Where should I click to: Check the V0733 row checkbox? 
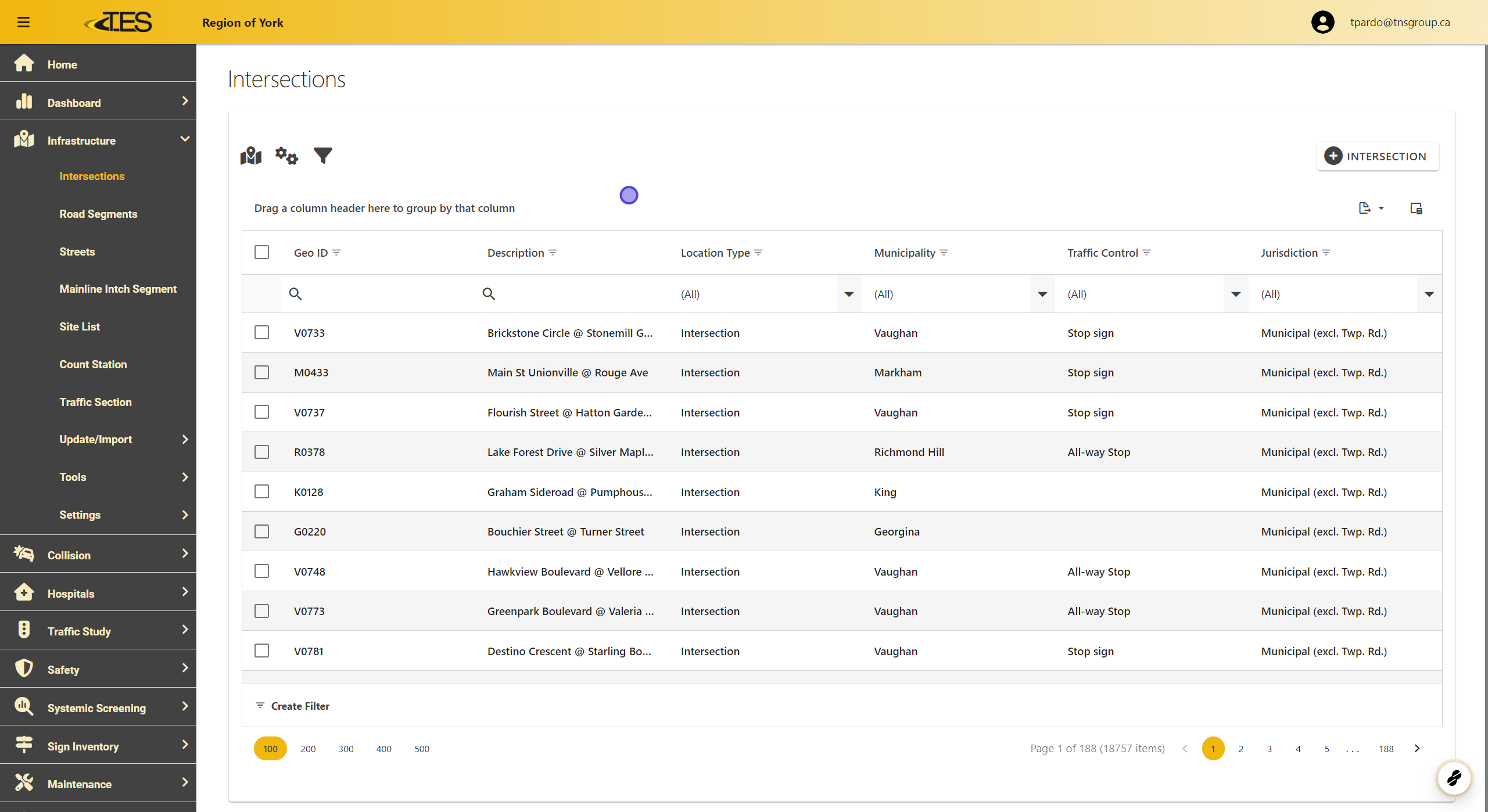point(261,333)
